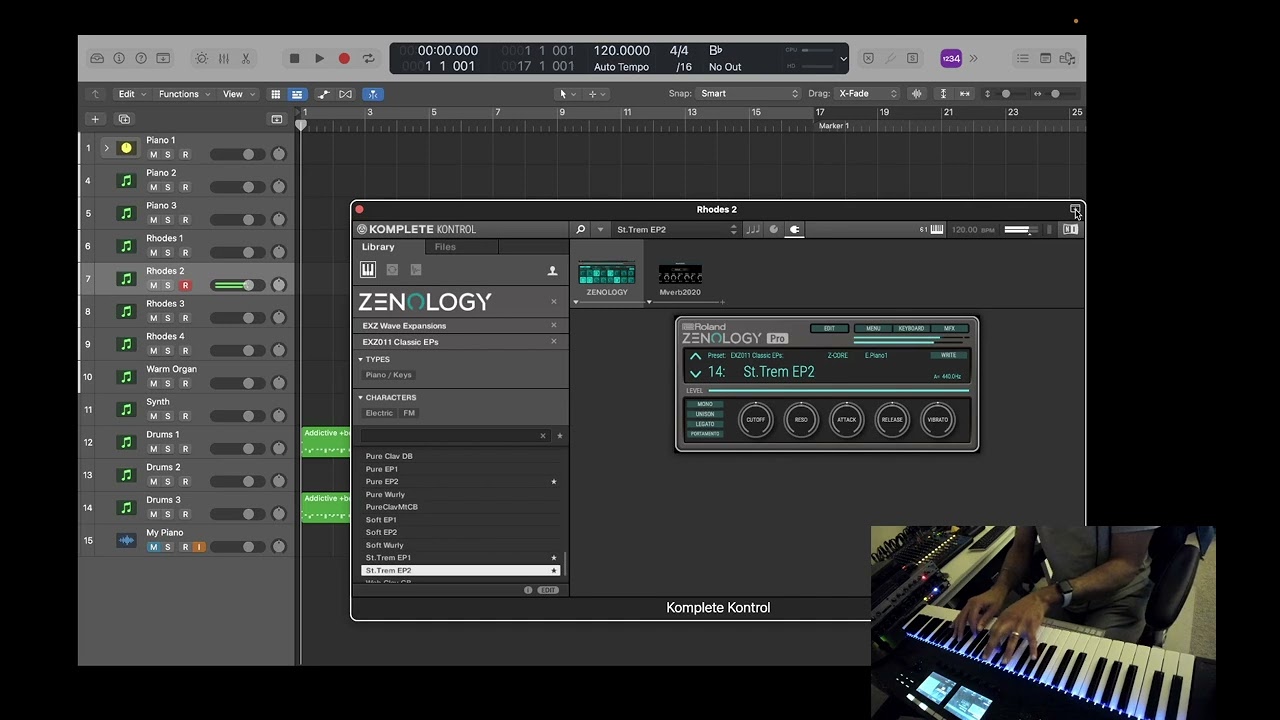Click the EDIT button in ZENOLOGY
Screen dimensions: 1280x720
(829, 328)
